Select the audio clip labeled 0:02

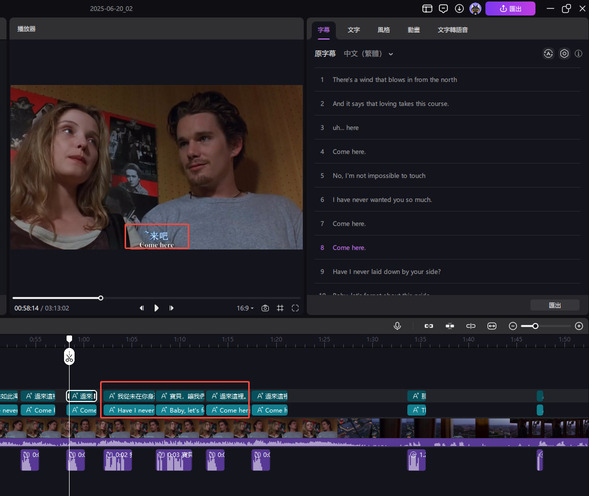click(118, 460)
